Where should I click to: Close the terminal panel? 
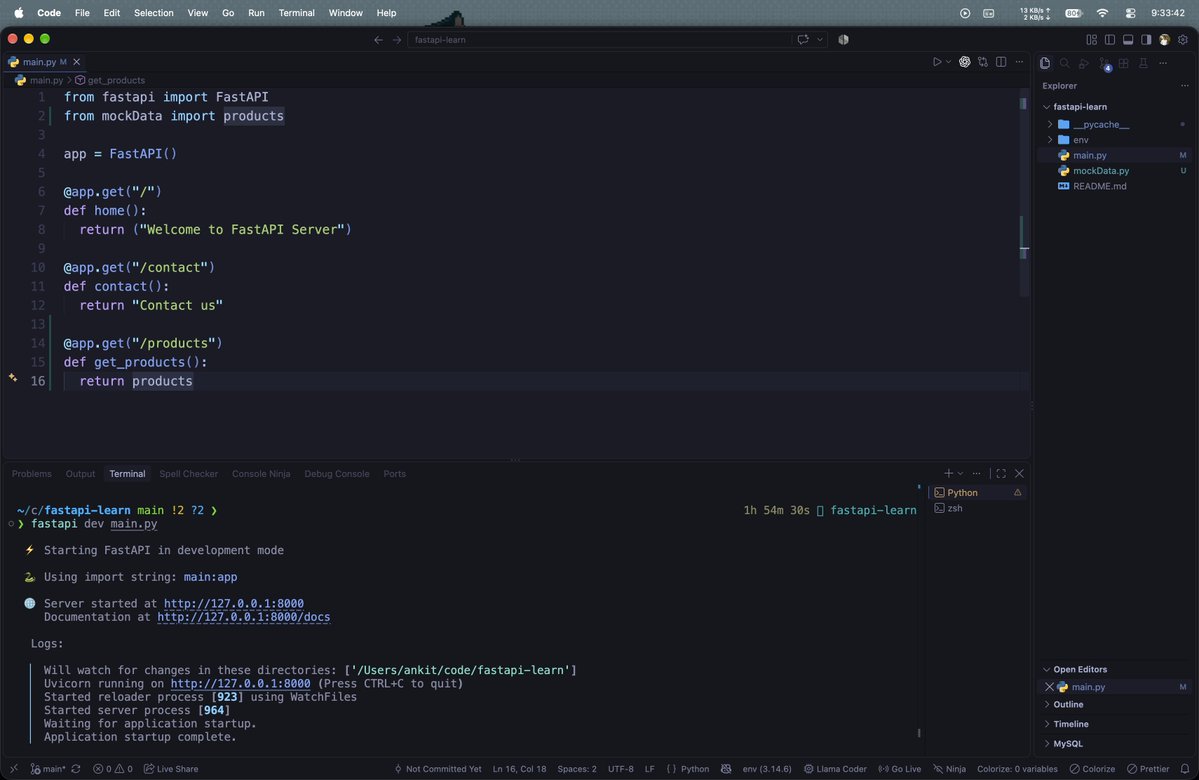tap(1019, 473)
